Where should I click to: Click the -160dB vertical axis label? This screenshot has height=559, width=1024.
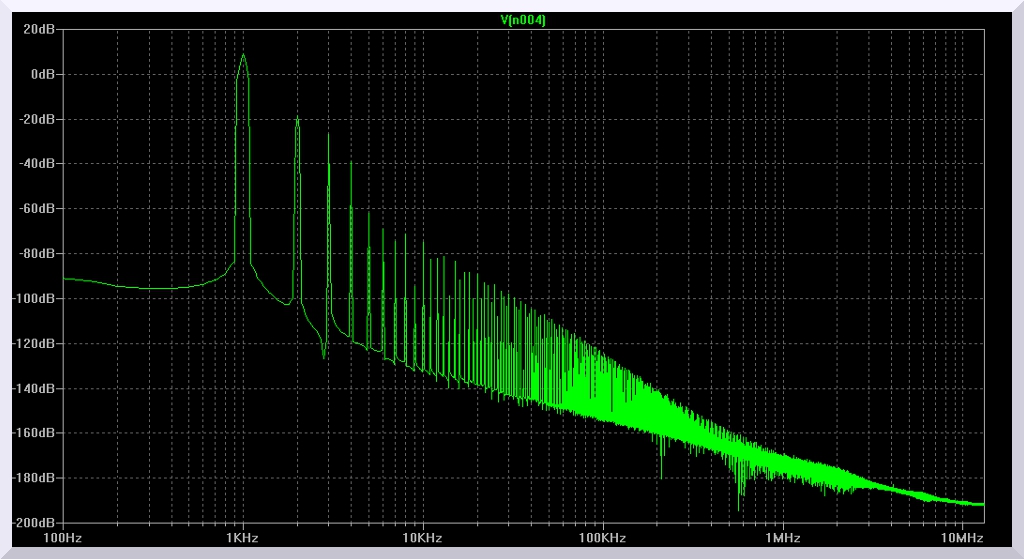click(36, 433)
